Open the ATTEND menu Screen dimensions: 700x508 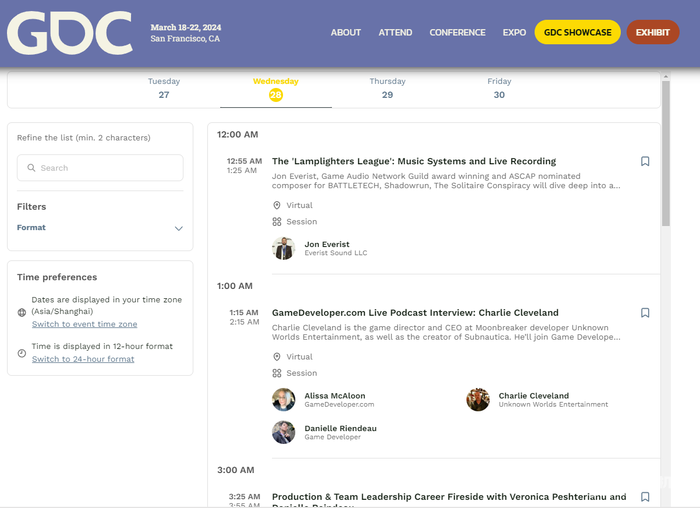point(395,33)
